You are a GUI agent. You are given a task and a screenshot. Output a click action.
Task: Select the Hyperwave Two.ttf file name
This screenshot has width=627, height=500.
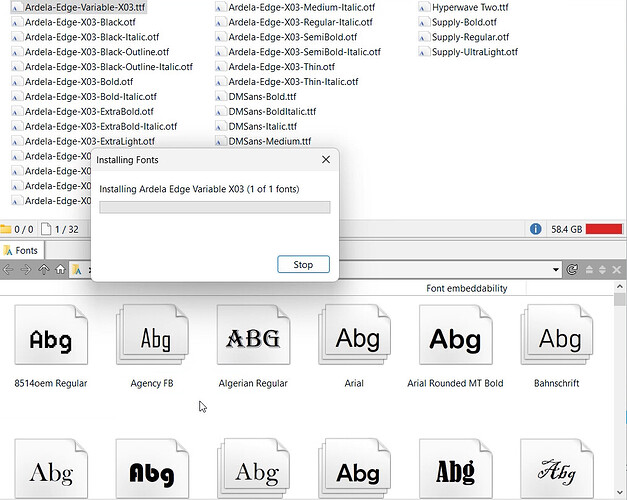point(470,7)
